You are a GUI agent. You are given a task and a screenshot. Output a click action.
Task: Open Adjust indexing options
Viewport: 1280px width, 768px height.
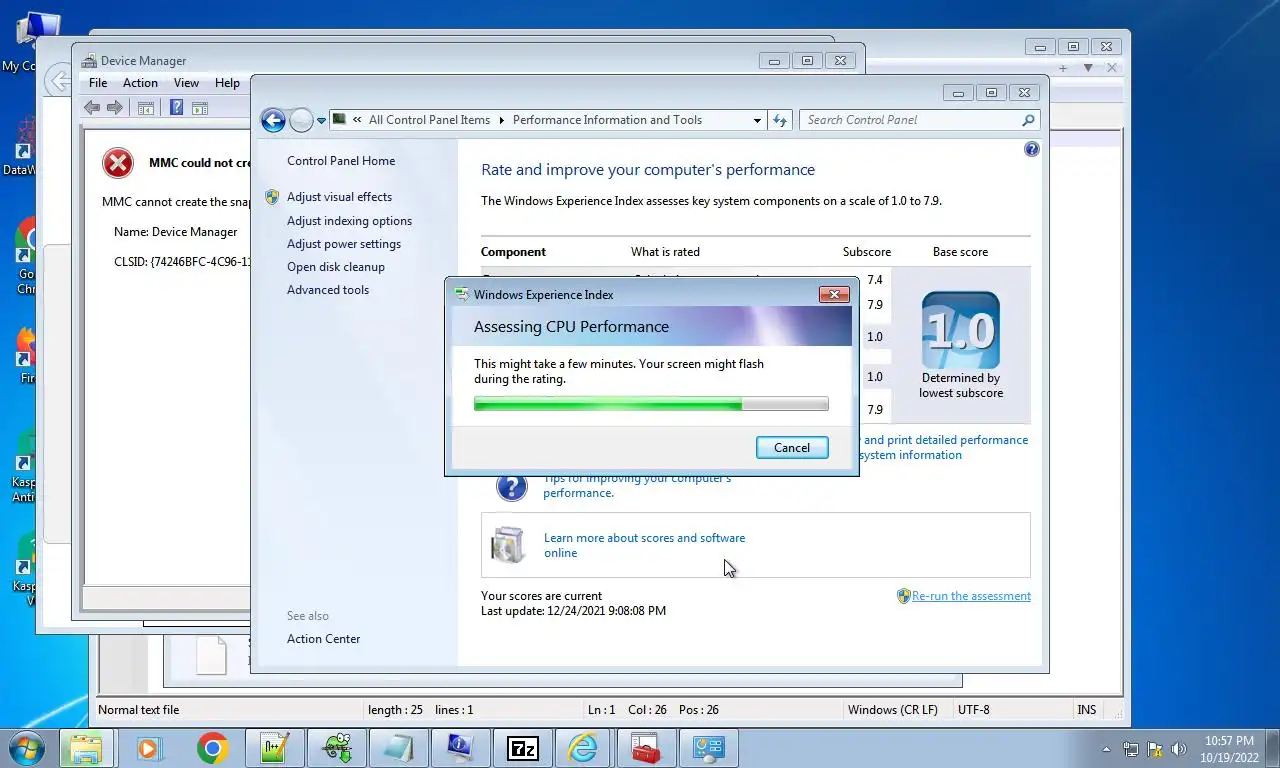[x=349, y=221]
